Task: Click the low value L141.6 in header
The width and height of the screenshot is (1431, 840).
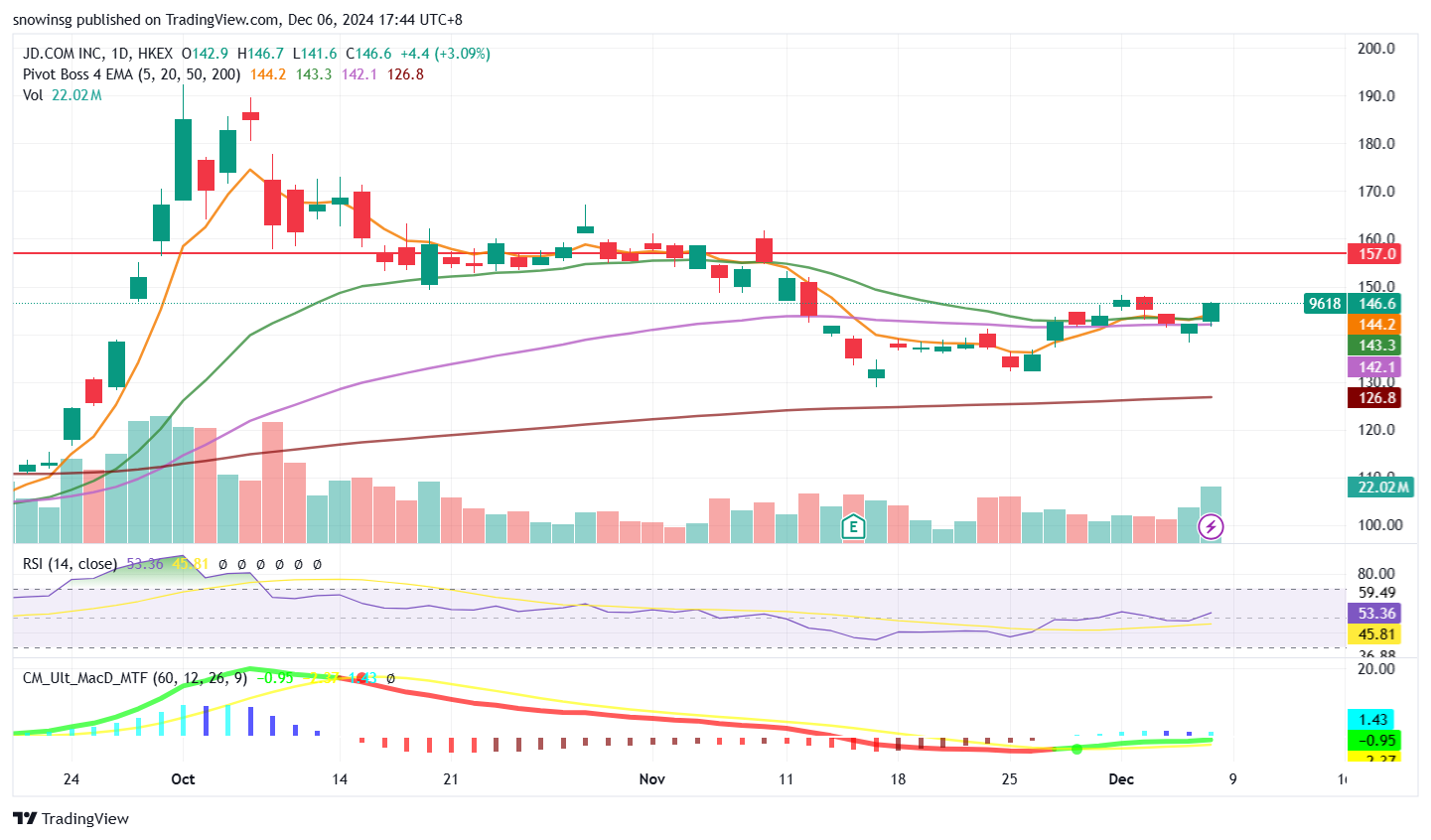Action: click(x=315, y=54)
